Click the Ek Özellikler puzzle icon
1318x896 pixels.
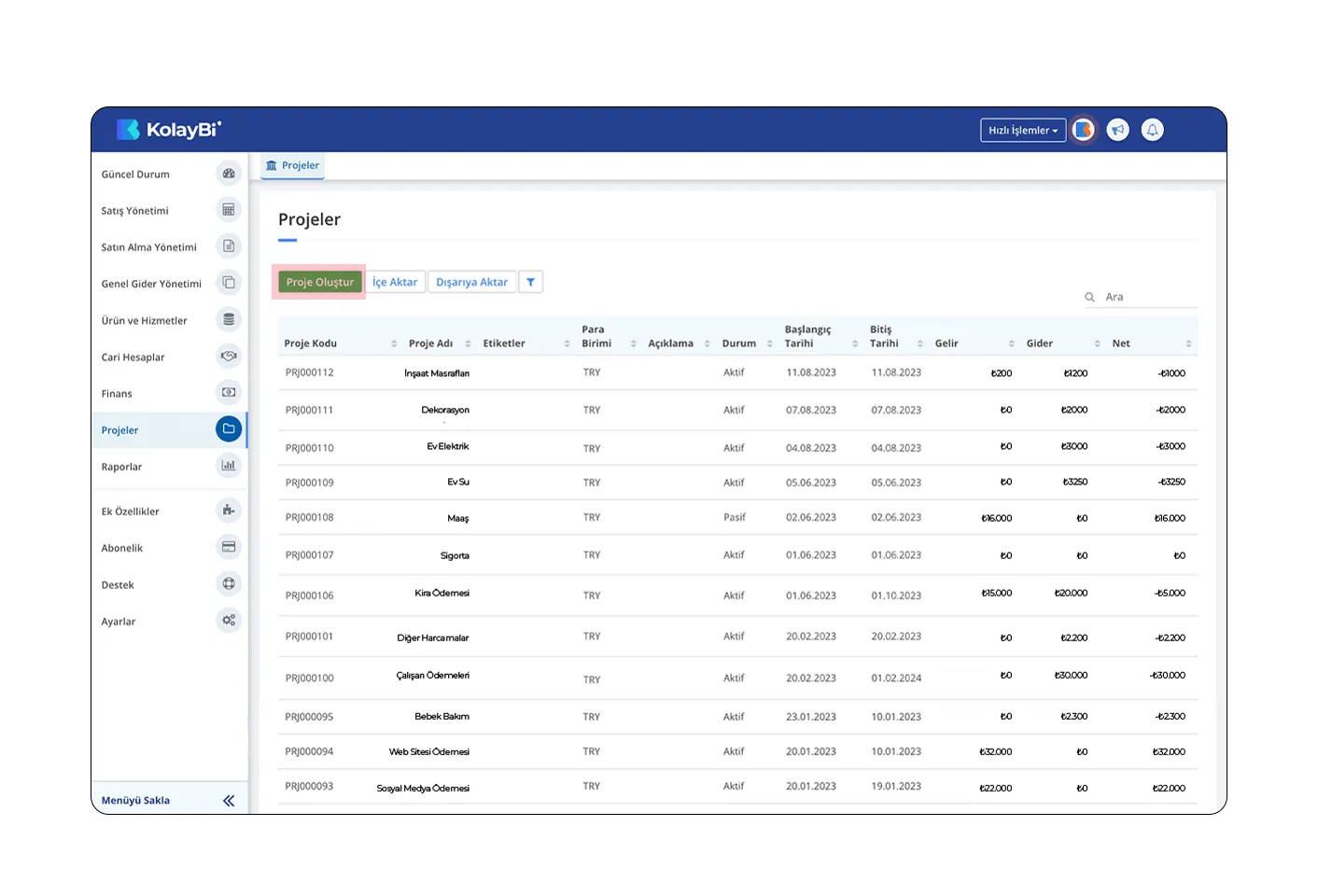pos(229,511)
